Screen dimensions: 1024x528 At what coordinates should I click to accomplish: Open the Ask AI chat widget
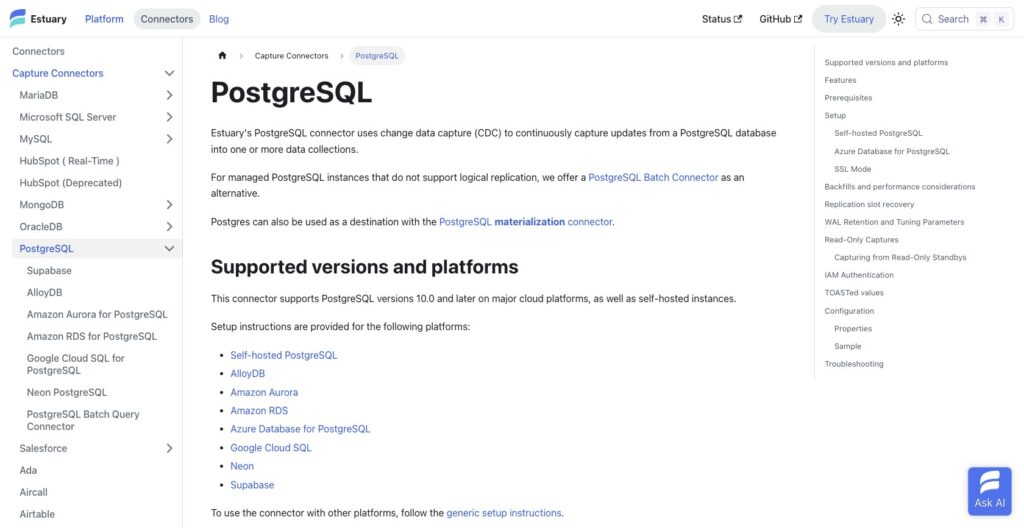[x=989, y=491]
